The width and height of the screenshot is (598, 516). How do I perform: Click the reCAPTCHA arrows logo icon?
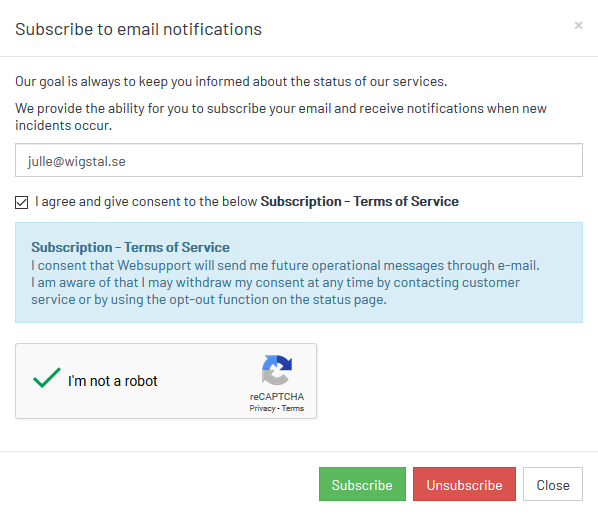(277, 370)
